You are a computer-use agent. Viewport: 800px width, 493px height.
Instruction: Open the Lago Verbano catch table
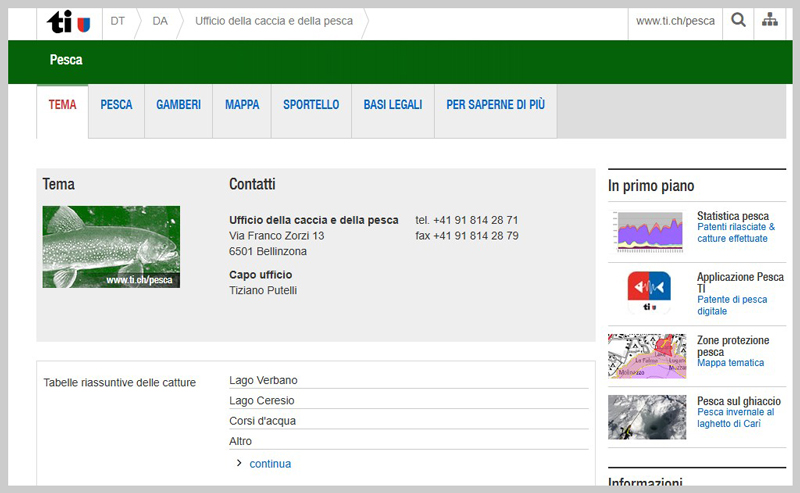pyautogui.click(x=263, y=380)
